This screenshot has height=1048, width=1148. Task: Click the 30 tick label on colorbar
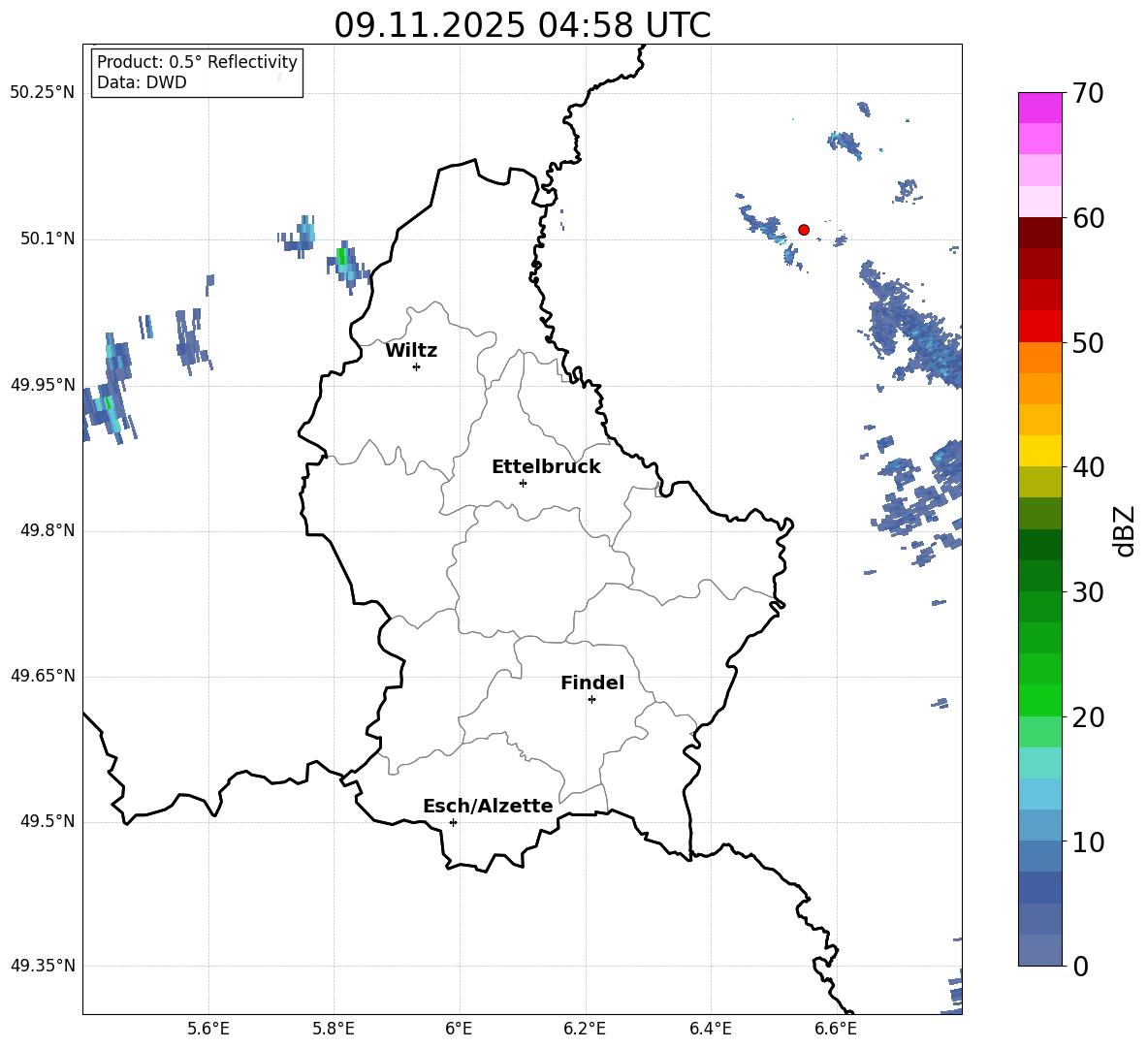1088,592
